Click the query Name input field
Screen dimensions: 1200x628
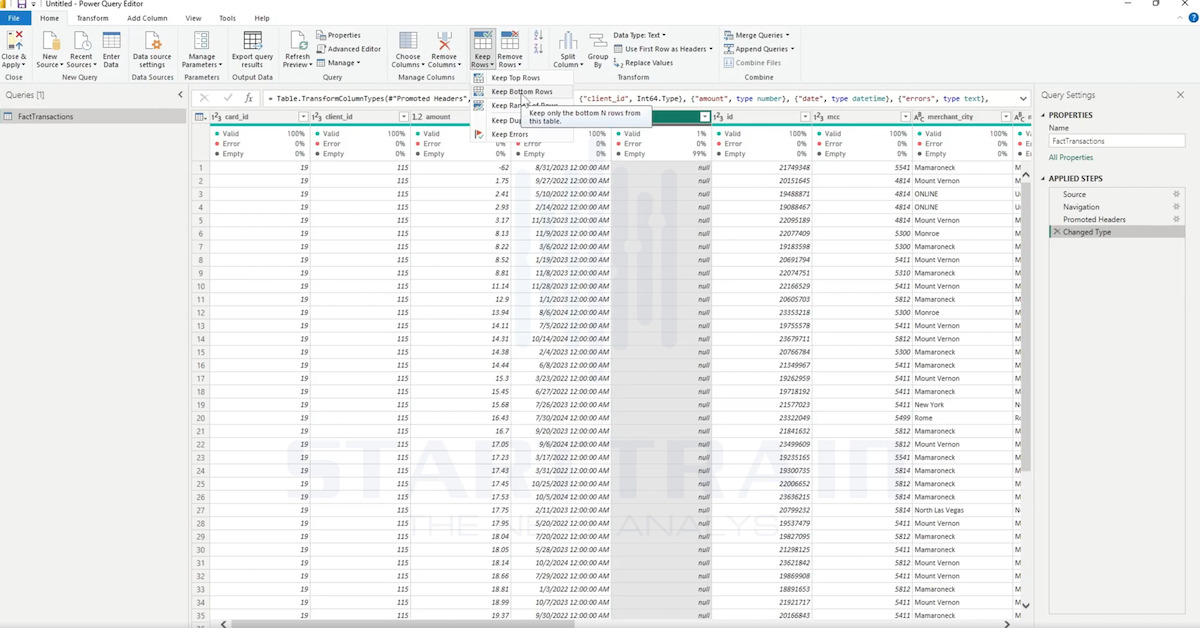[1116, 141]
